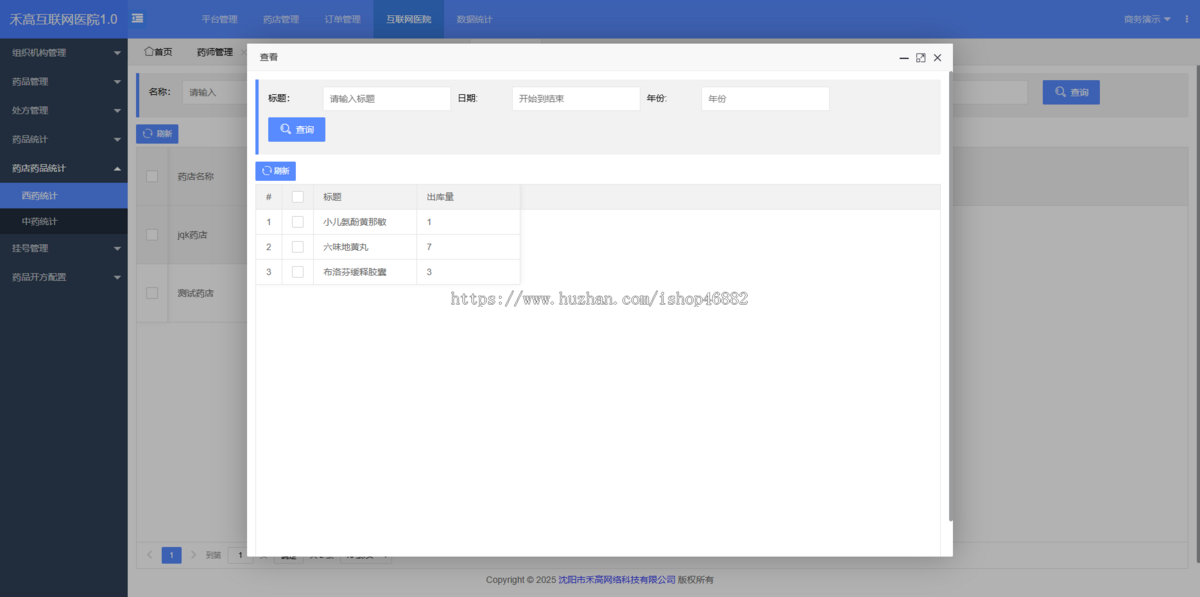Open 日期 range picker 开始到结束
Image resolution: width=1200 pixels, height=597 pixels.
(575, 99)
